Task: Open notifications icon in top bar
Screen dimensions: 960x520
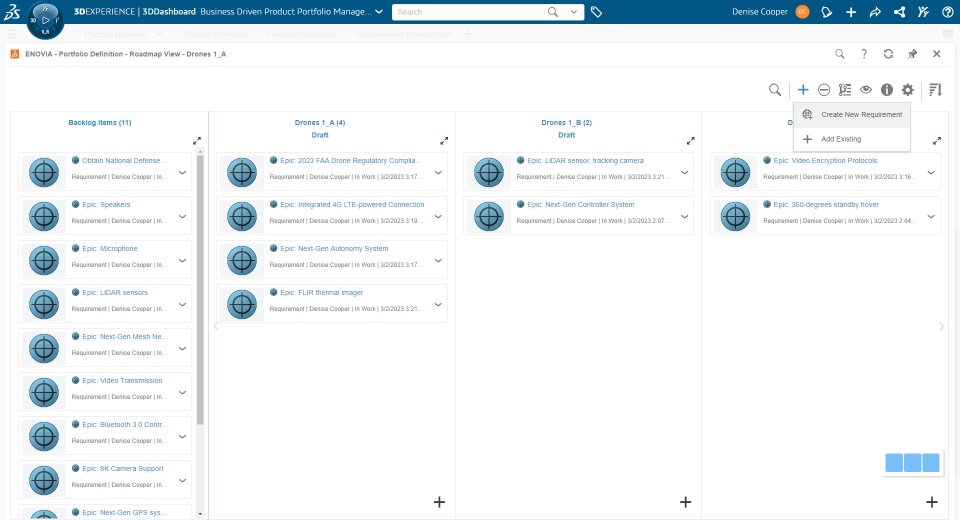Action: [827, 12]
